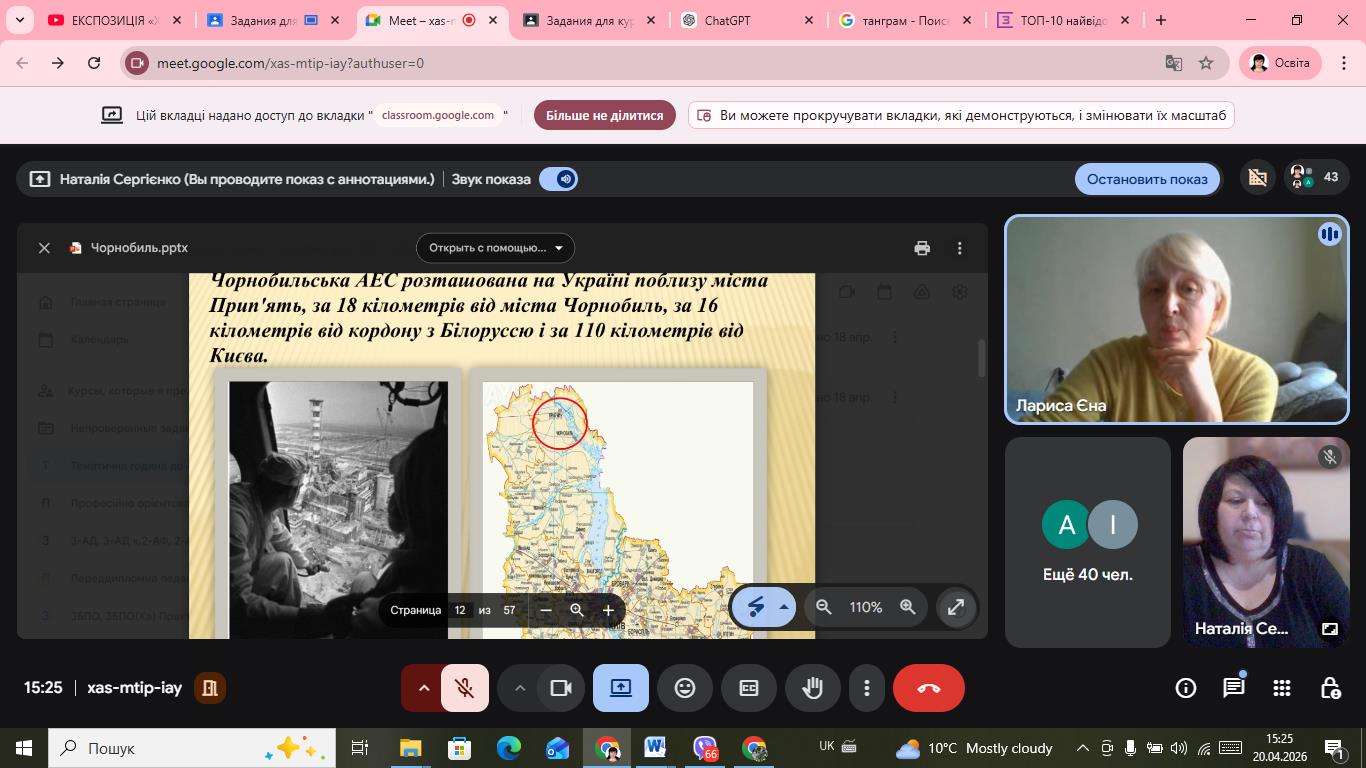Click the raise hand icon
The height and width of the screenshot is (768, 1366).
point(812,688)
